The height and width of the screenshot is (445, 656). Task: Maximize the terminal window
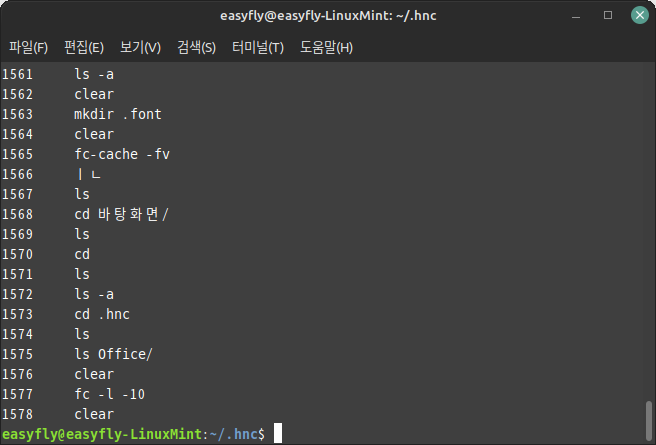[x=608, y=15]
